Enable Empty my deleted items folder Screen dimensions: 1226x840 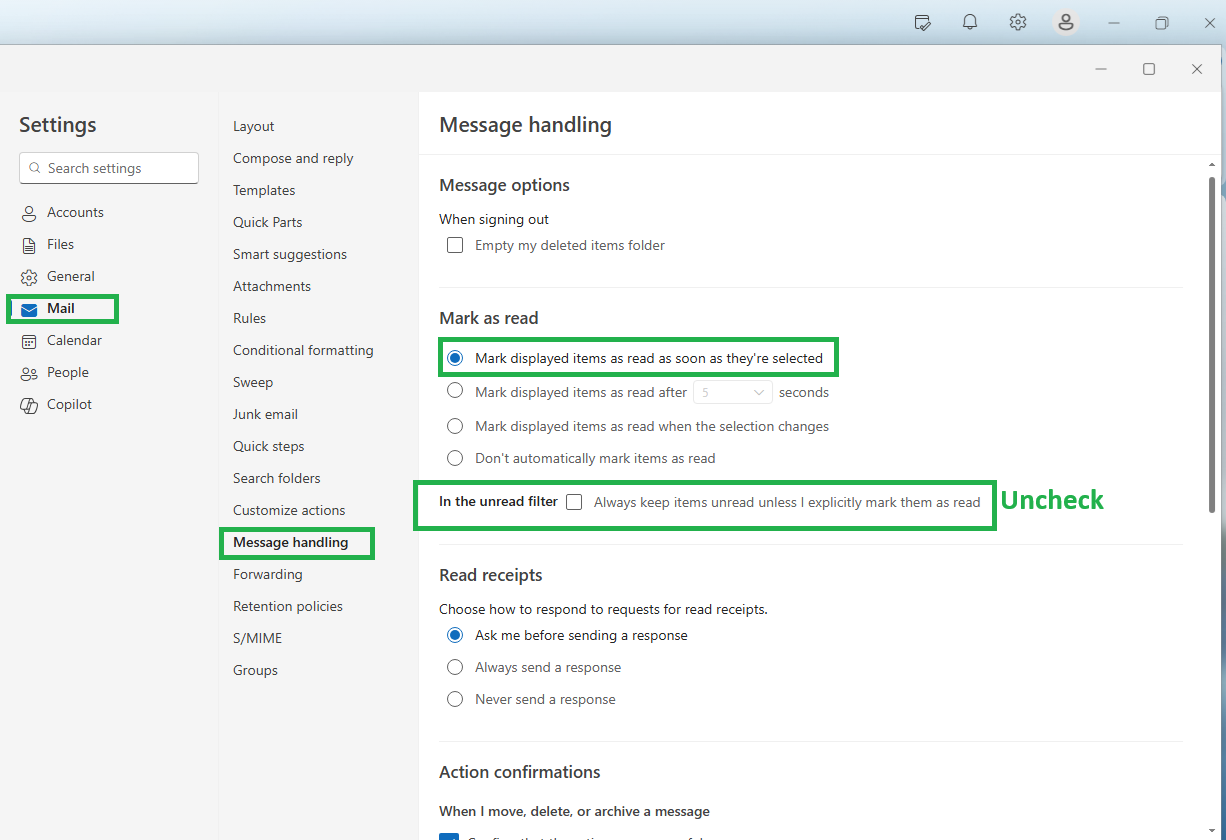coord(455,245)
